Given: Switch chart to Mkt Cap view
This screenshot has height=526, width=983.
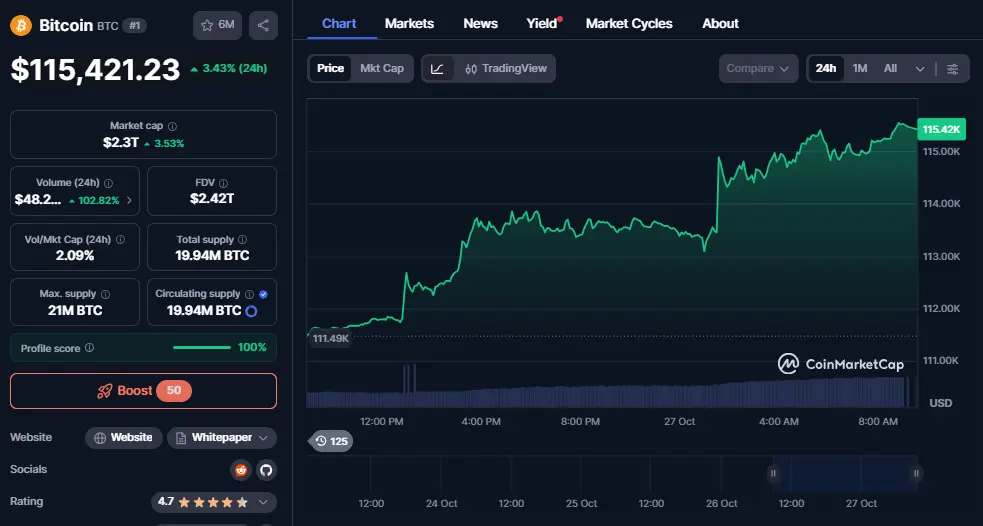Looking at the screenshot, I should click(x=382, y=68).
